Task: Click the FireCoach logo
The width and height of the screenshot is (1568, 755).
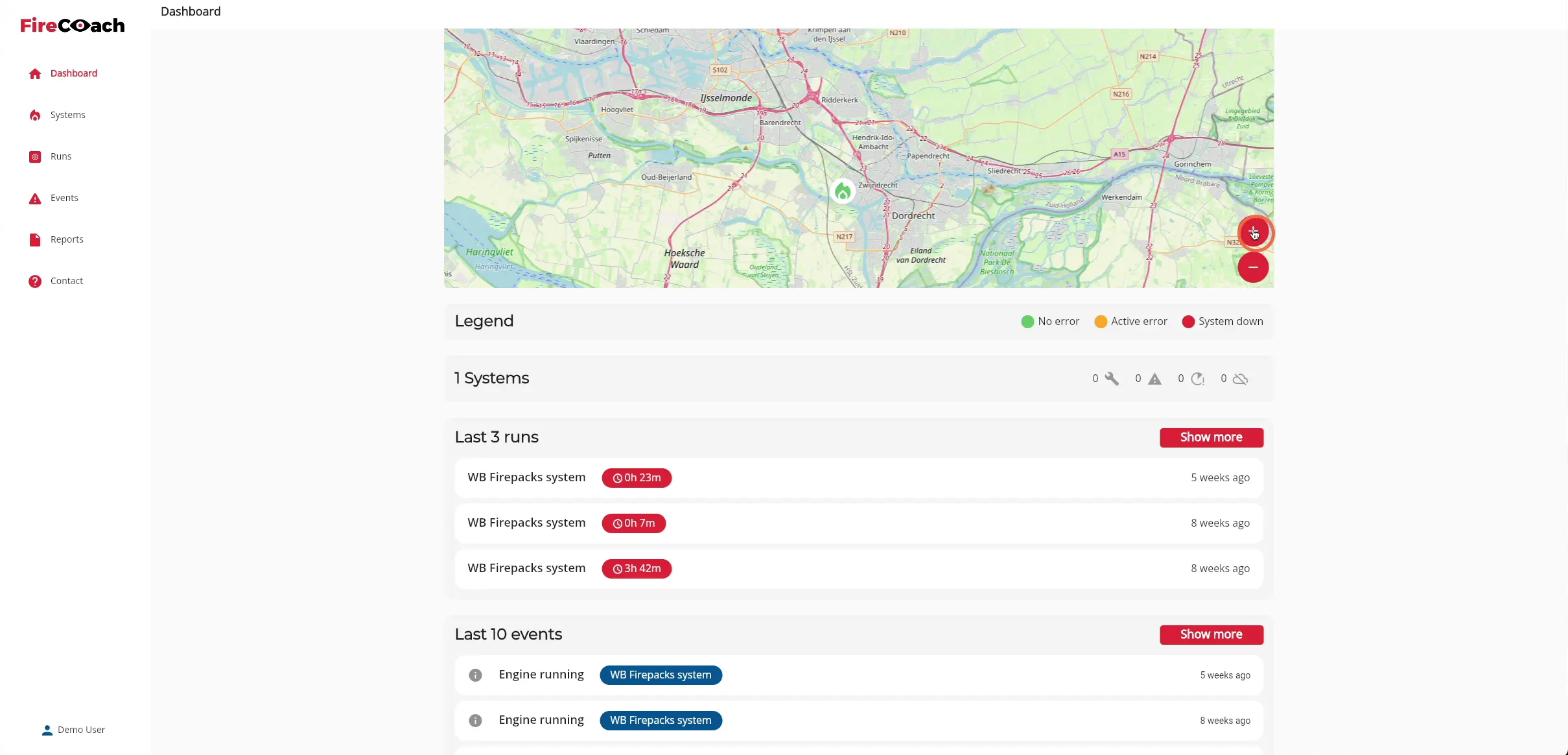Action: (73, 25)
